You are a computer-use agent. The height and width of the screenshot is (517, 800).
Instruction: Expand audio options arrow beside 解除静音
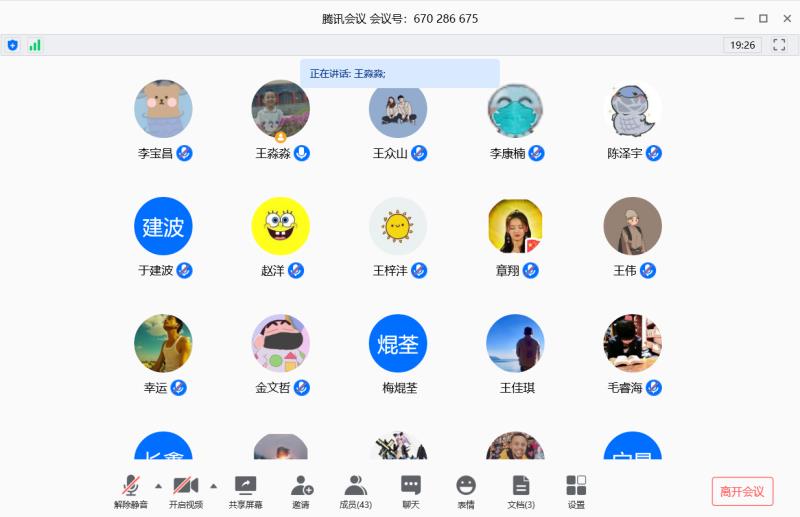pyautogui.click(x=159, y=486)
